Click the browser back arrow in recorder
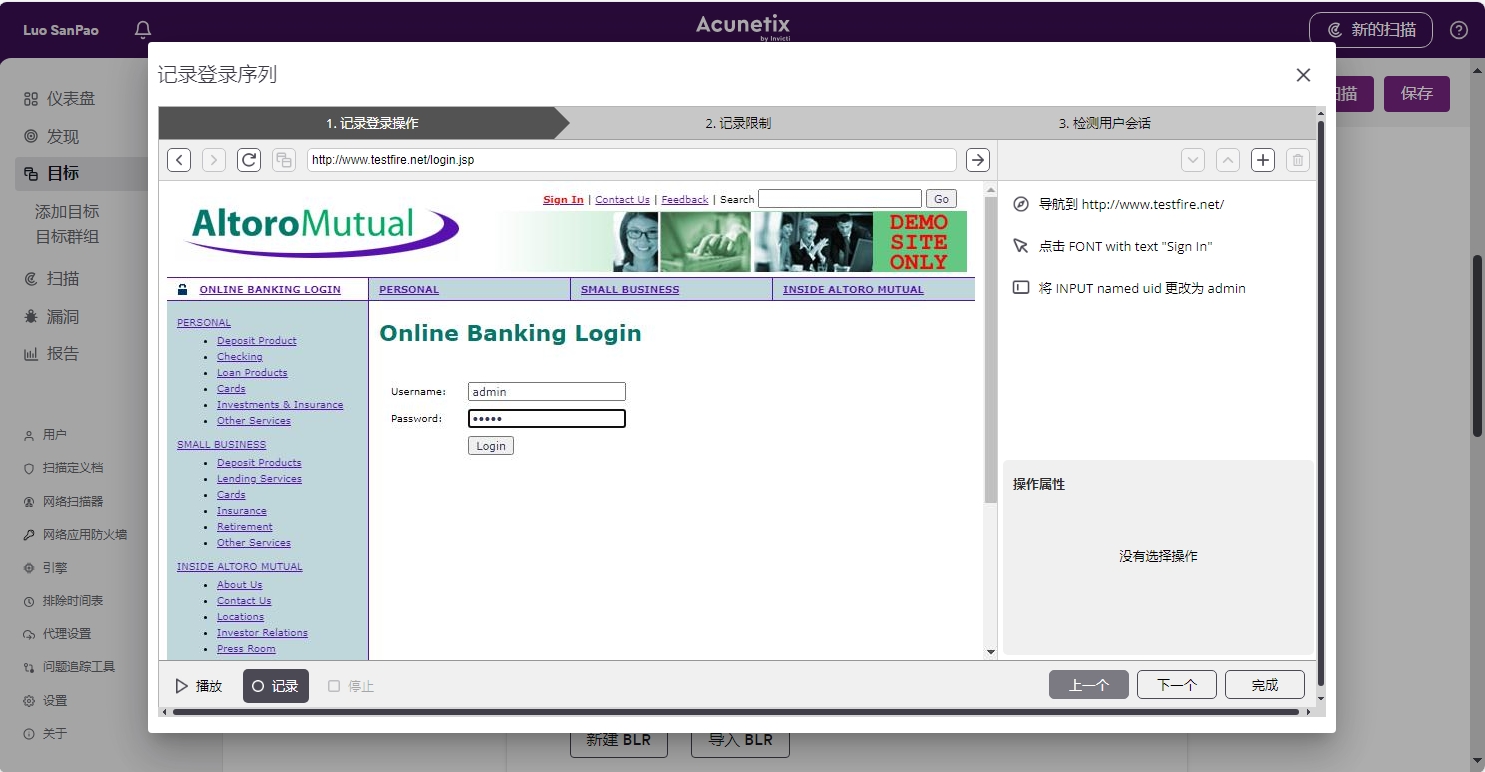 (179, 159)
